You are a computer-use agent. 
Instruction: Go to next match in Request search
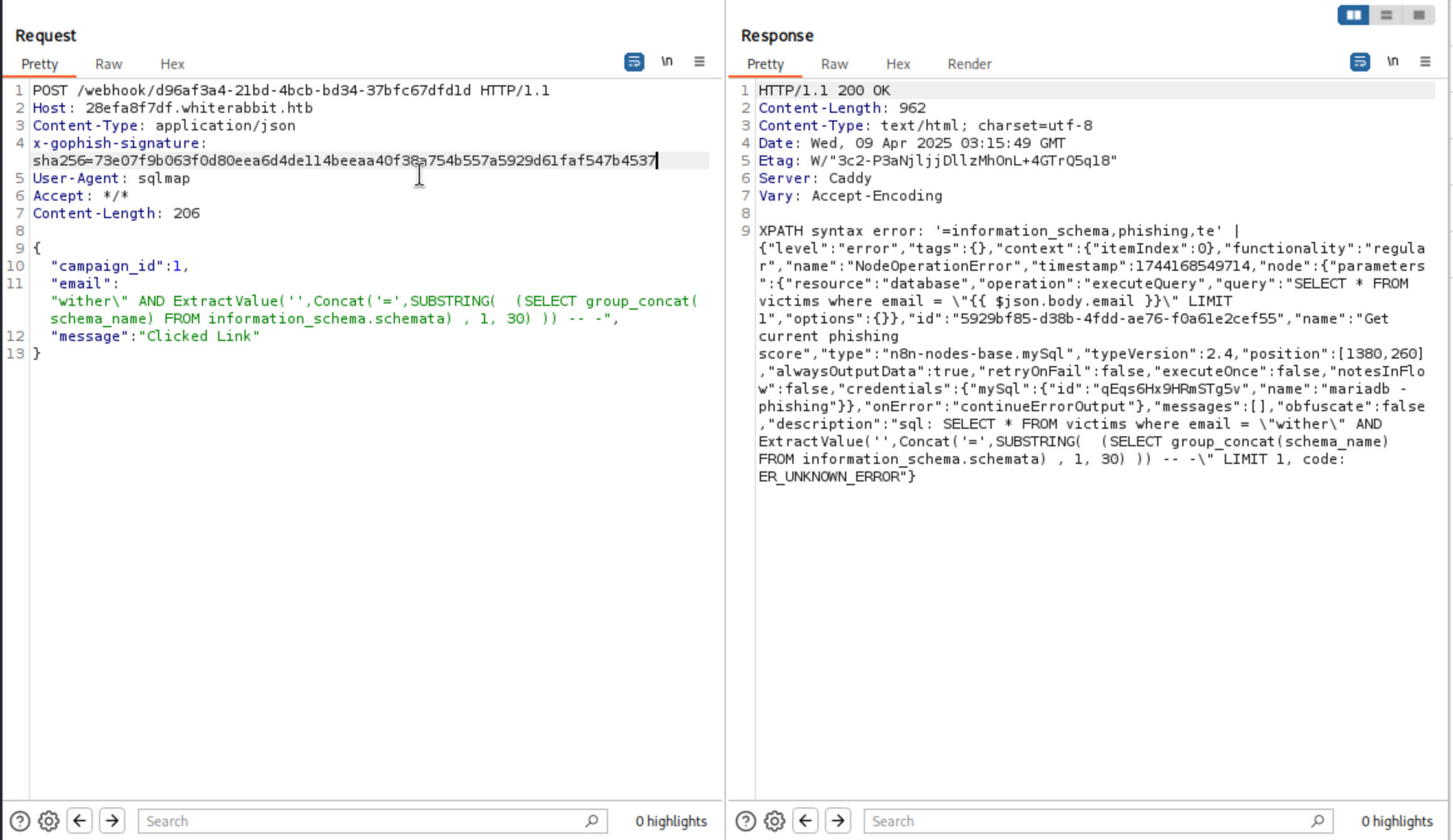(112, 821)
